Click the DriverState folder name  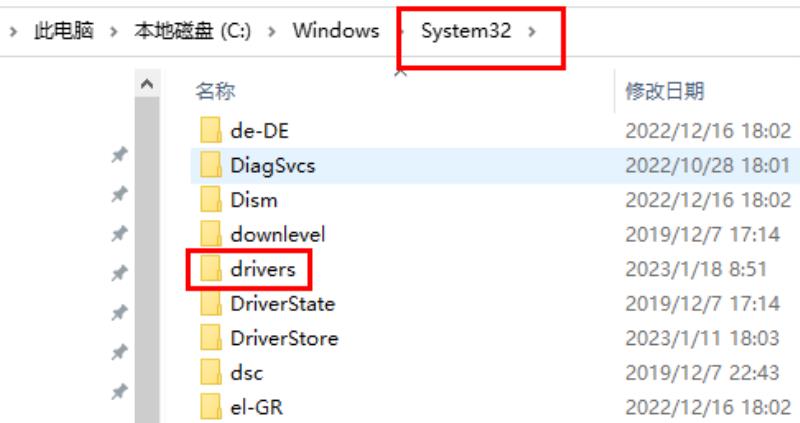[283, 304]
